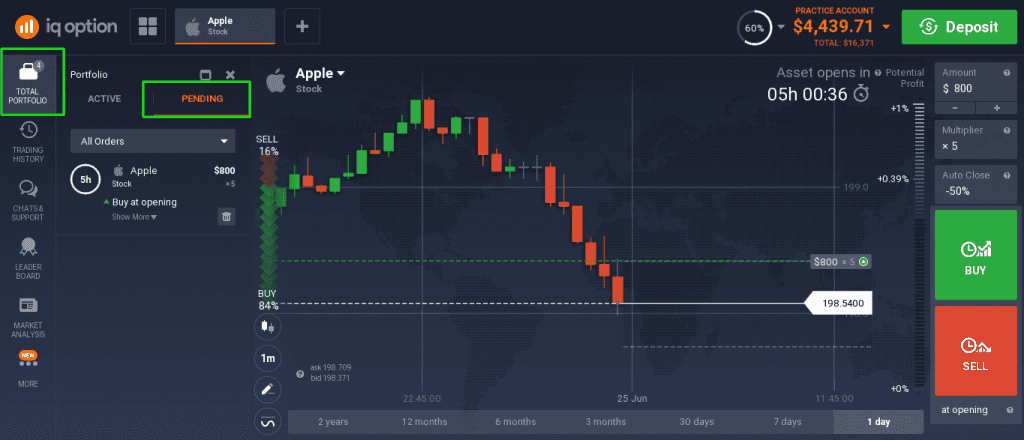This screenshot has width=1024, height=440.
Task: Select the 2 years time range
Action: 333,422
